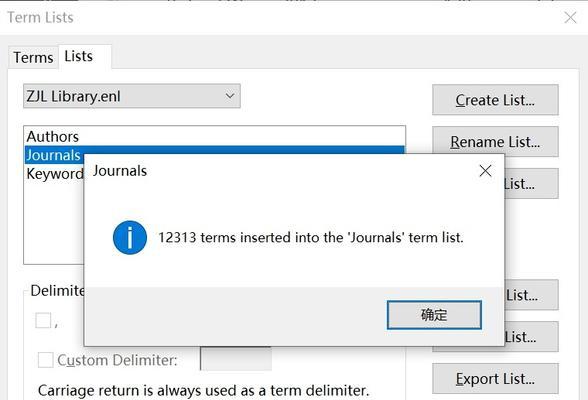Screen dimensions: 588x400
Task: Click the Custom Delimiter text field
Action: point(236,358)
